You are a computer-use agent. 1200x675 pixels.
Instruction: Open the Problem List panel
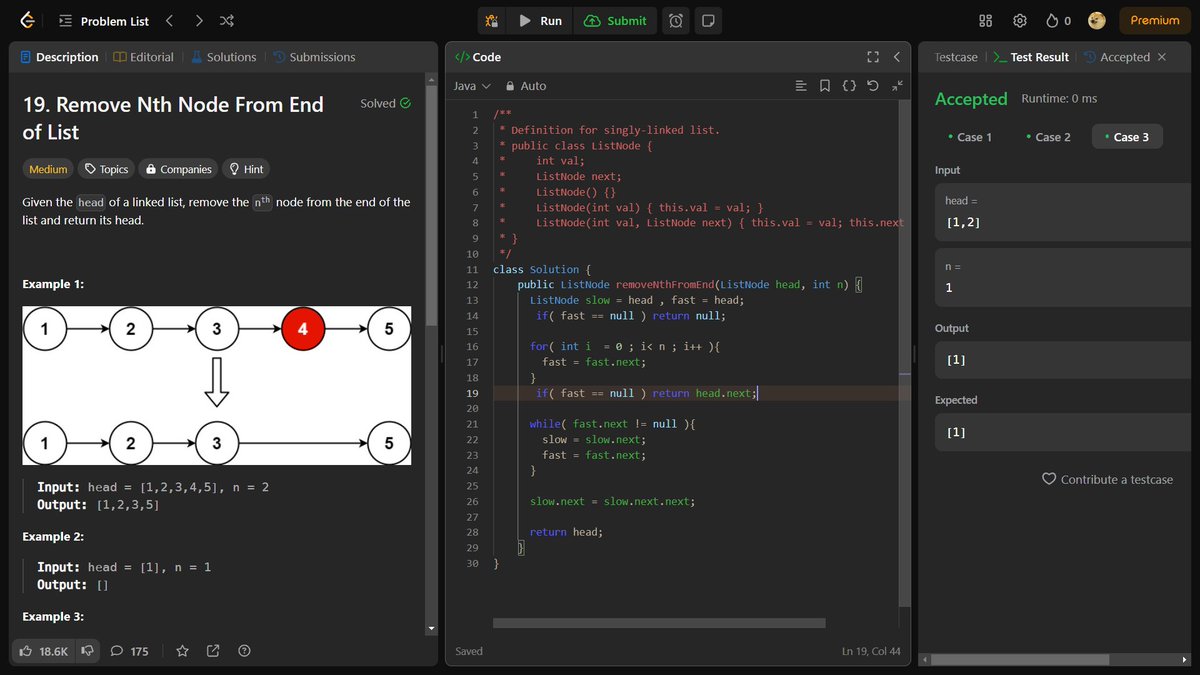coord(103,20)
